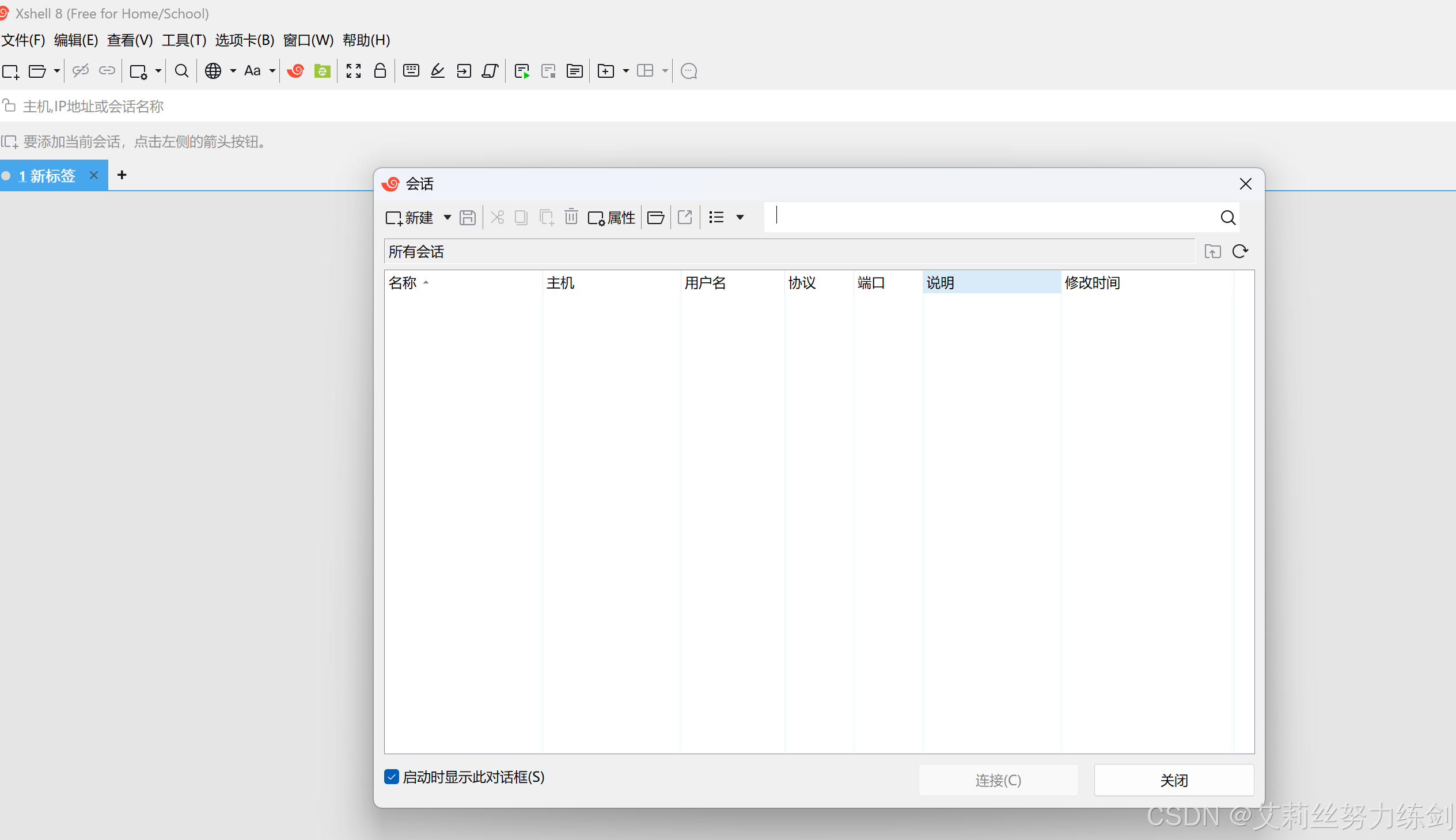Click the open folder icon in sessions dialog
1456x840 pixels.
coord(655,218)
